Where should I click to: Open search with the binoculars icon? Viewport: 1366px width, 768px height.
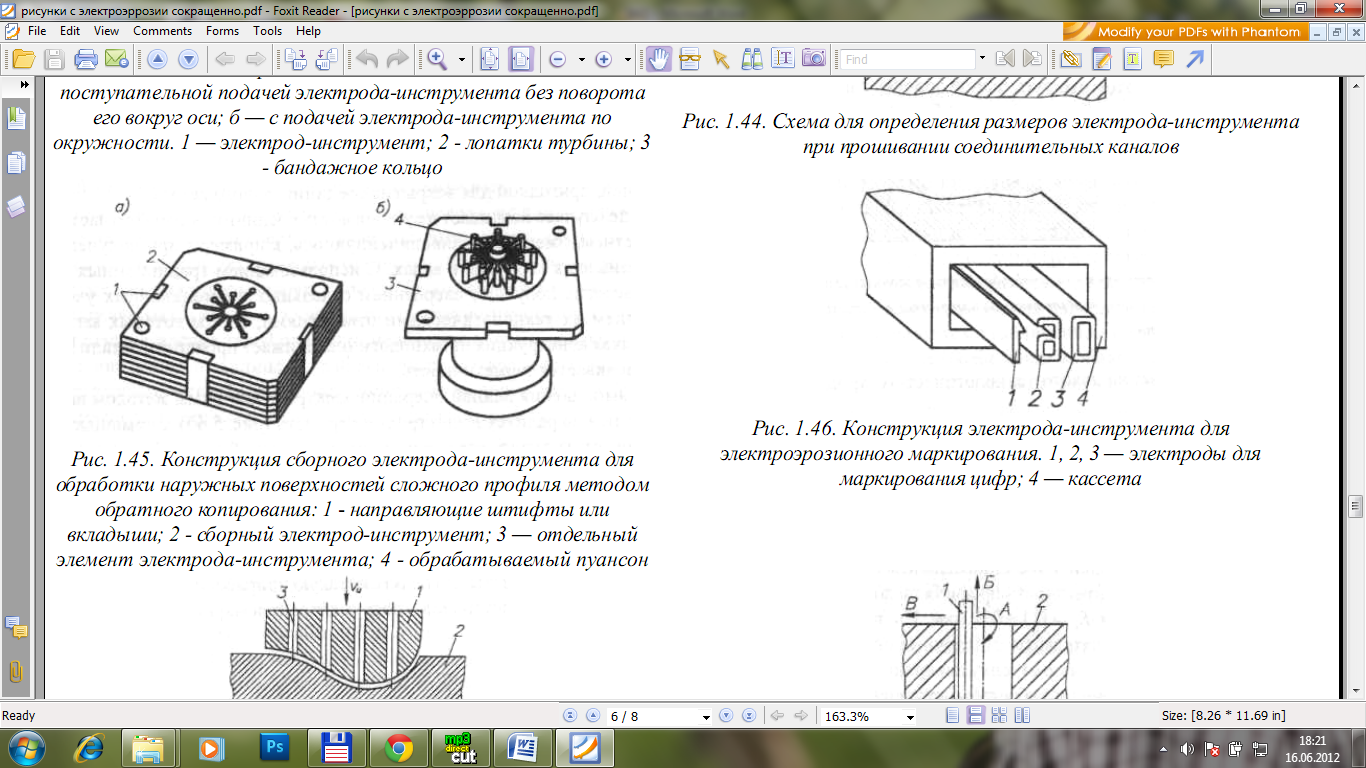click(x=752, y=59)
